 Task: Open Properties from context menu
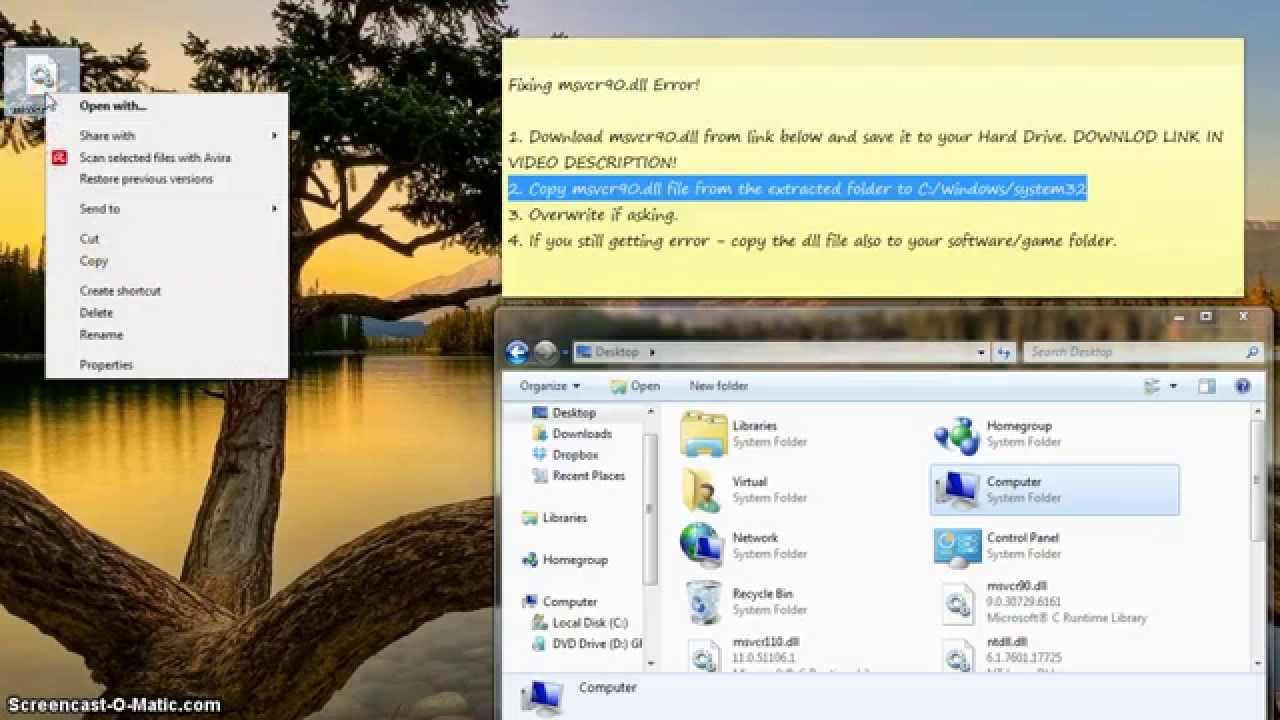tap(106, 365)
